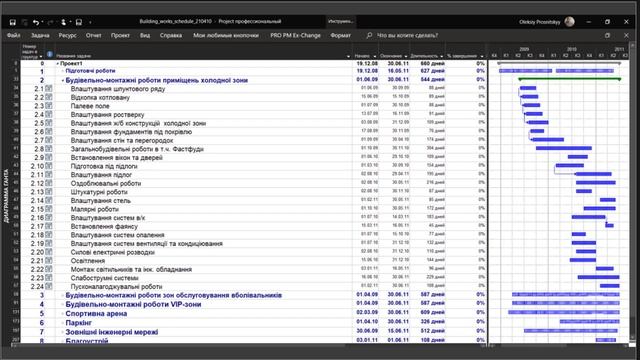Image resolution: width=640 pixels, height=360 pixels.
Task: Open the undo history dropdown arrow
Action: [42, 22]
